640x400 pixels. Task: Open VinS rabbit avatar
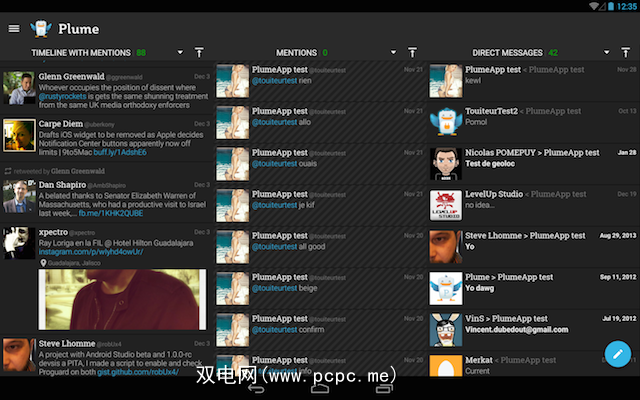446,330
